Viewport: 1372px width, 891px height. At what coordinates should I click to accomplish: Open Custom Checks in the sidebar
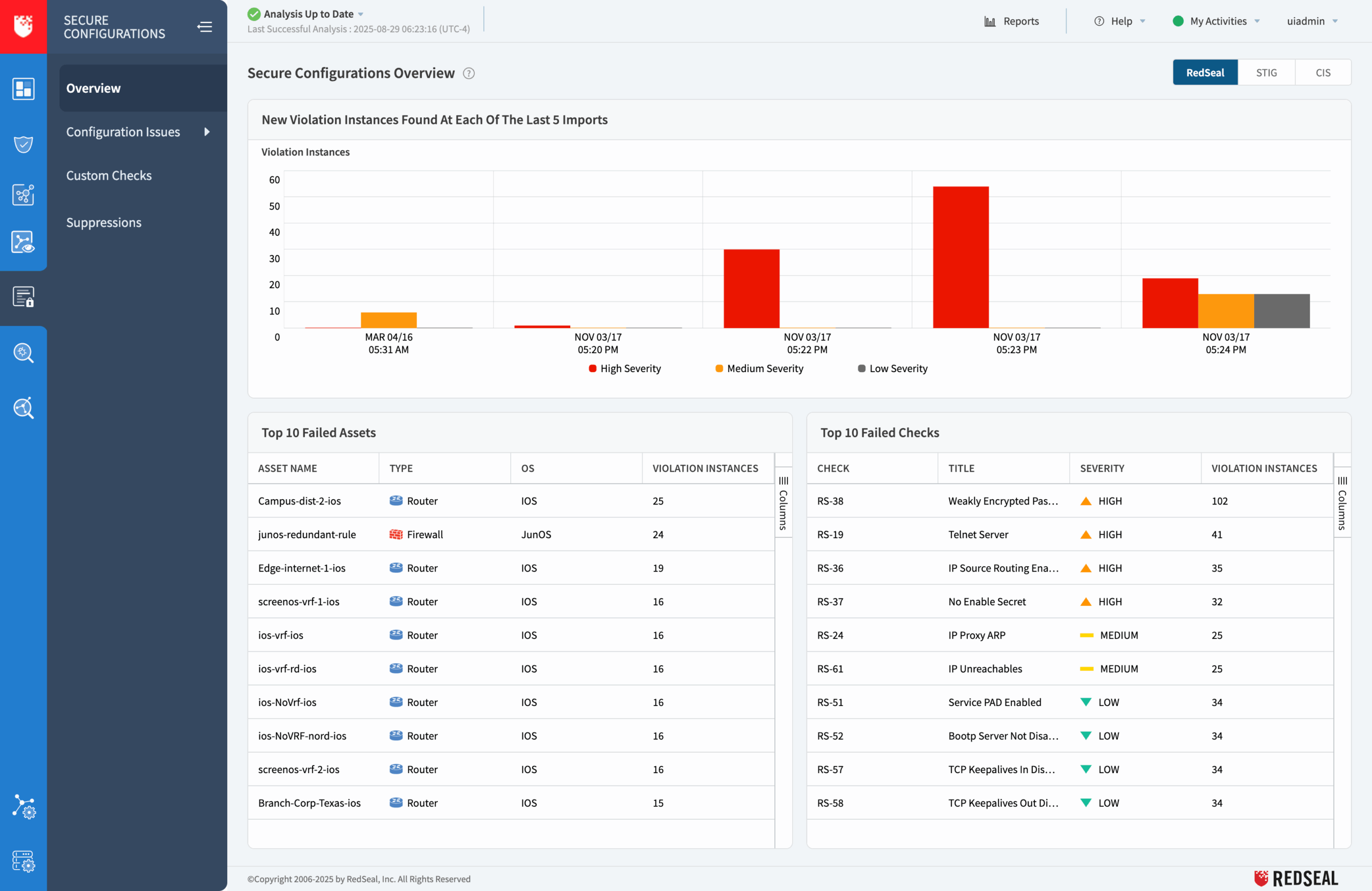click(109, 175)
